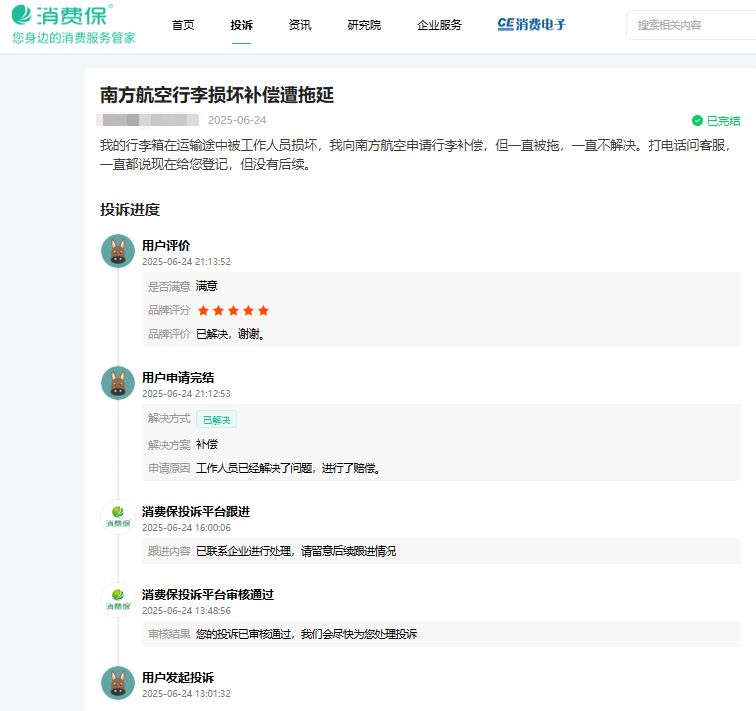Image resolution: width=756 pixels, height=711 pixels.
Task: Click the CE消费电子 logo link
Action: pyautogui.click(x=531, y=25)
